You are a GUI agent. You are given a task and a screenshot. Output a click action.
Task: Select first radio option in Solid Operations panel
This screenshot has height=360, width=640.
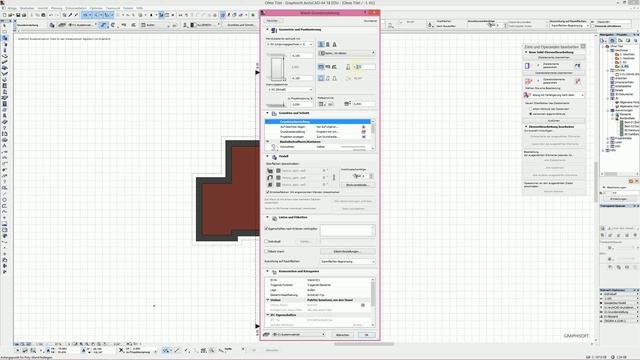point(530,109)
